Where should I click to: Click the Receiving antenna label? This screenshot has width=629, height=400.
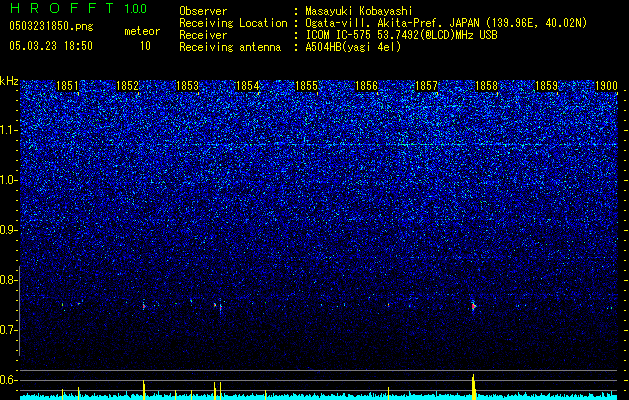tap(230, 47)
